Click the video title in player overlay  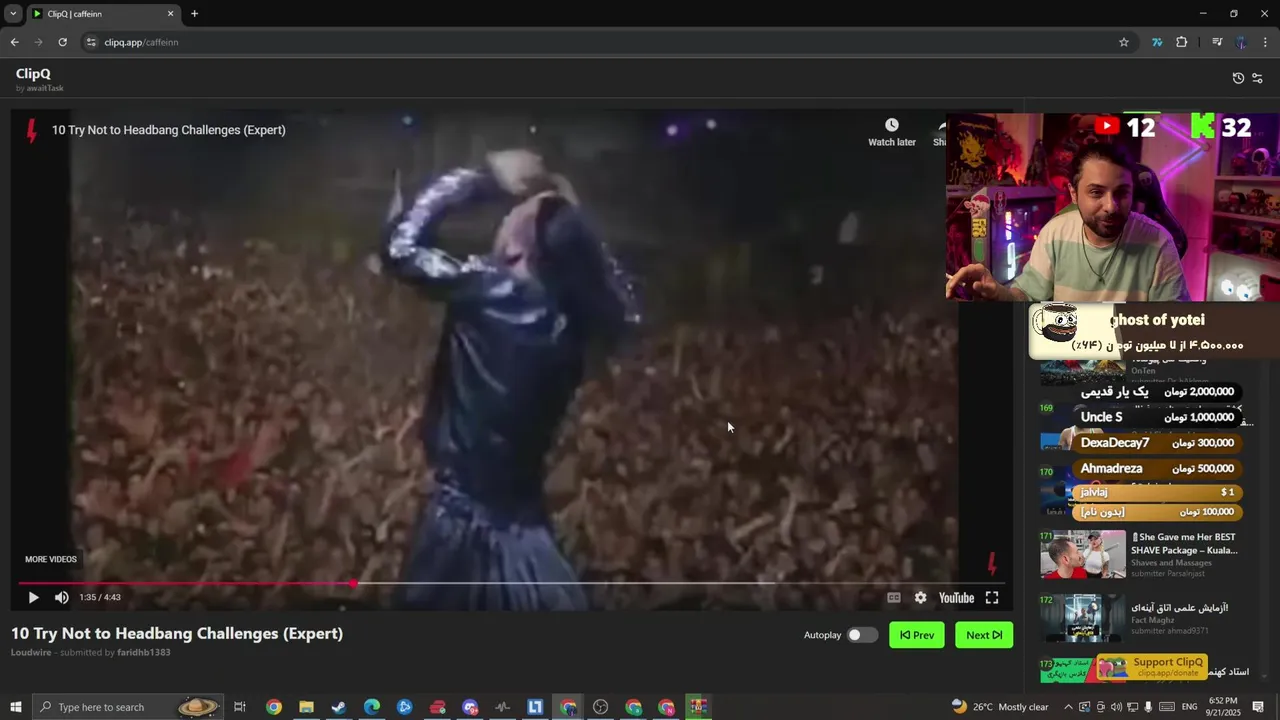[x=168, y=130]
